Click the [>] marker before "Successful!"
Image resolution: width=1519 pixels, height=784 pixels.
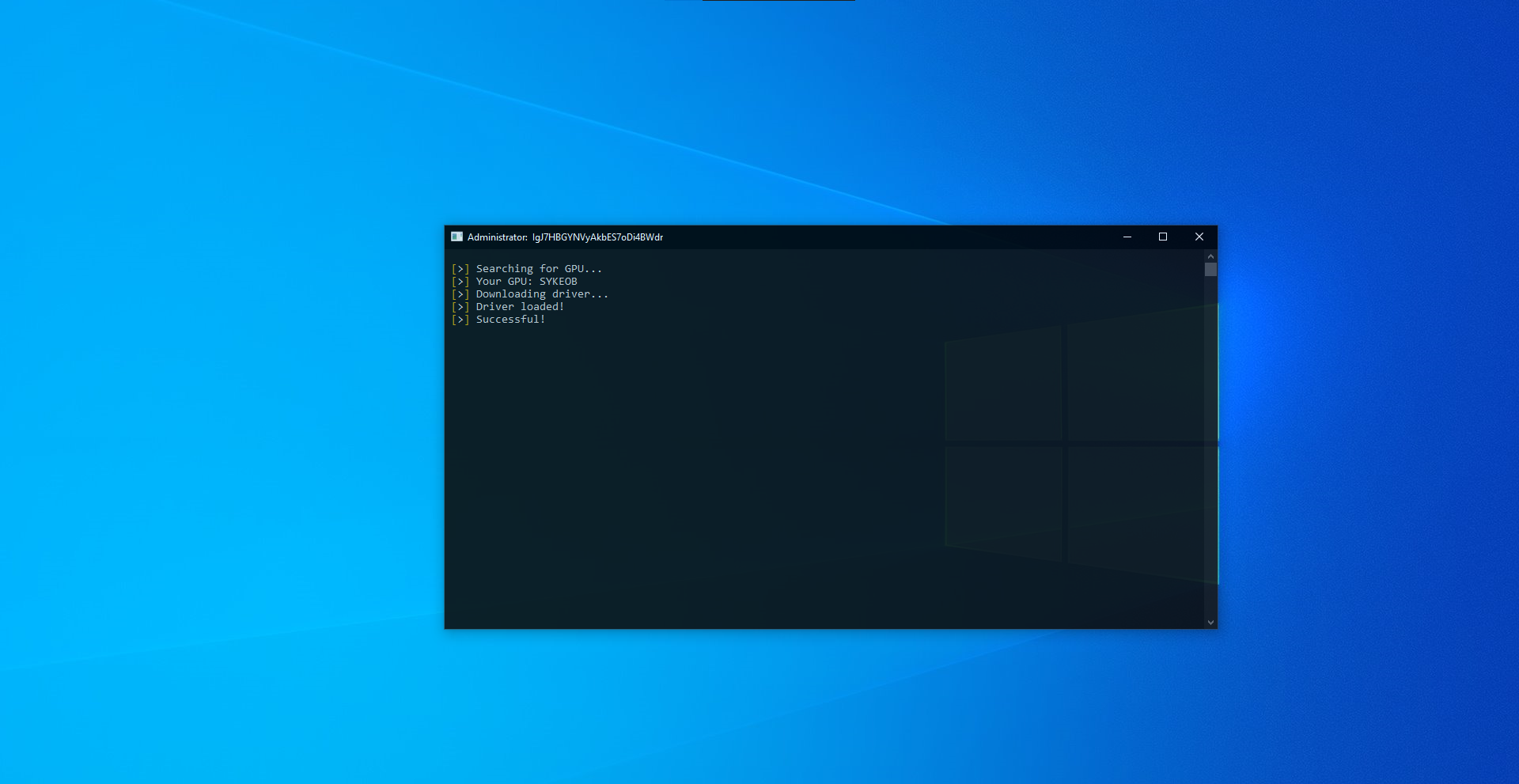click(460, 320)
